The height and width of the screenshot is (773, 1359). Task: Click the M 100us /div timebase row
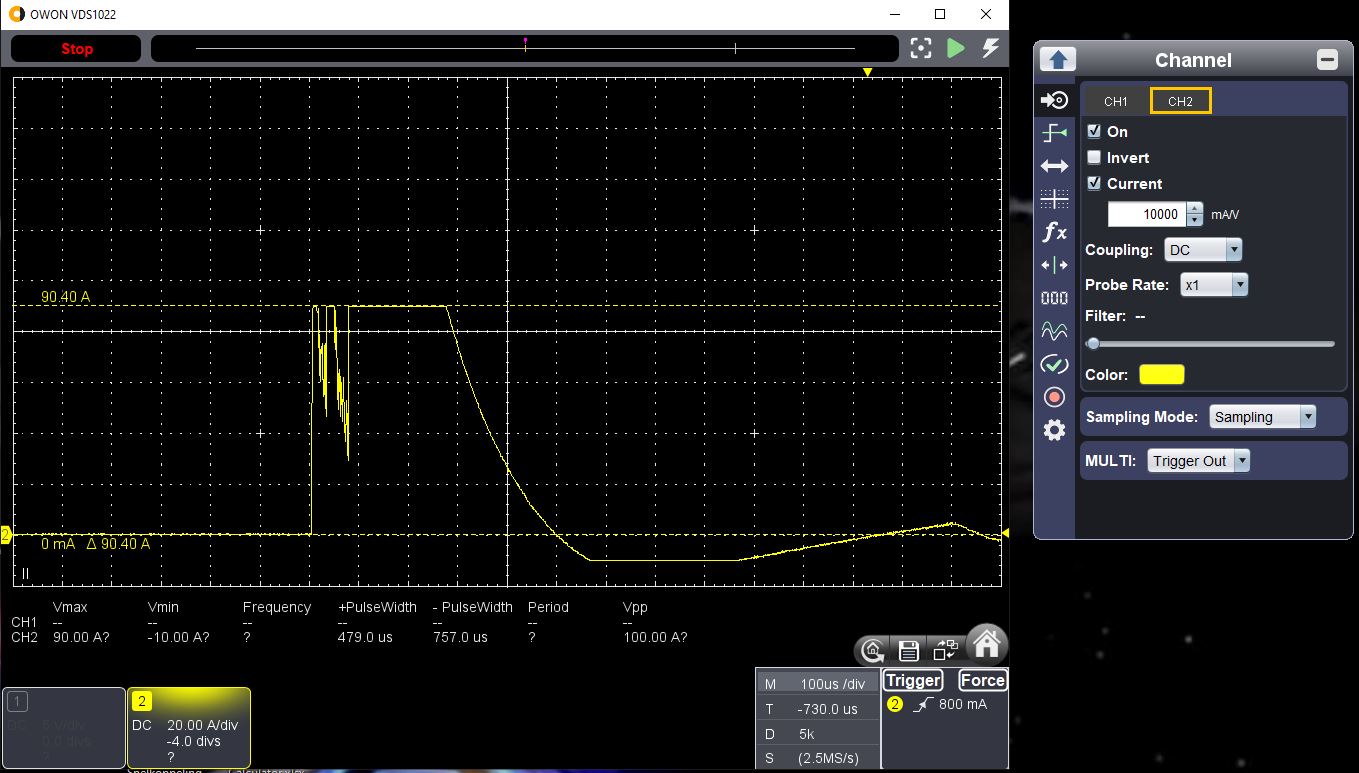pyautogui.click(x=817, y=684)
